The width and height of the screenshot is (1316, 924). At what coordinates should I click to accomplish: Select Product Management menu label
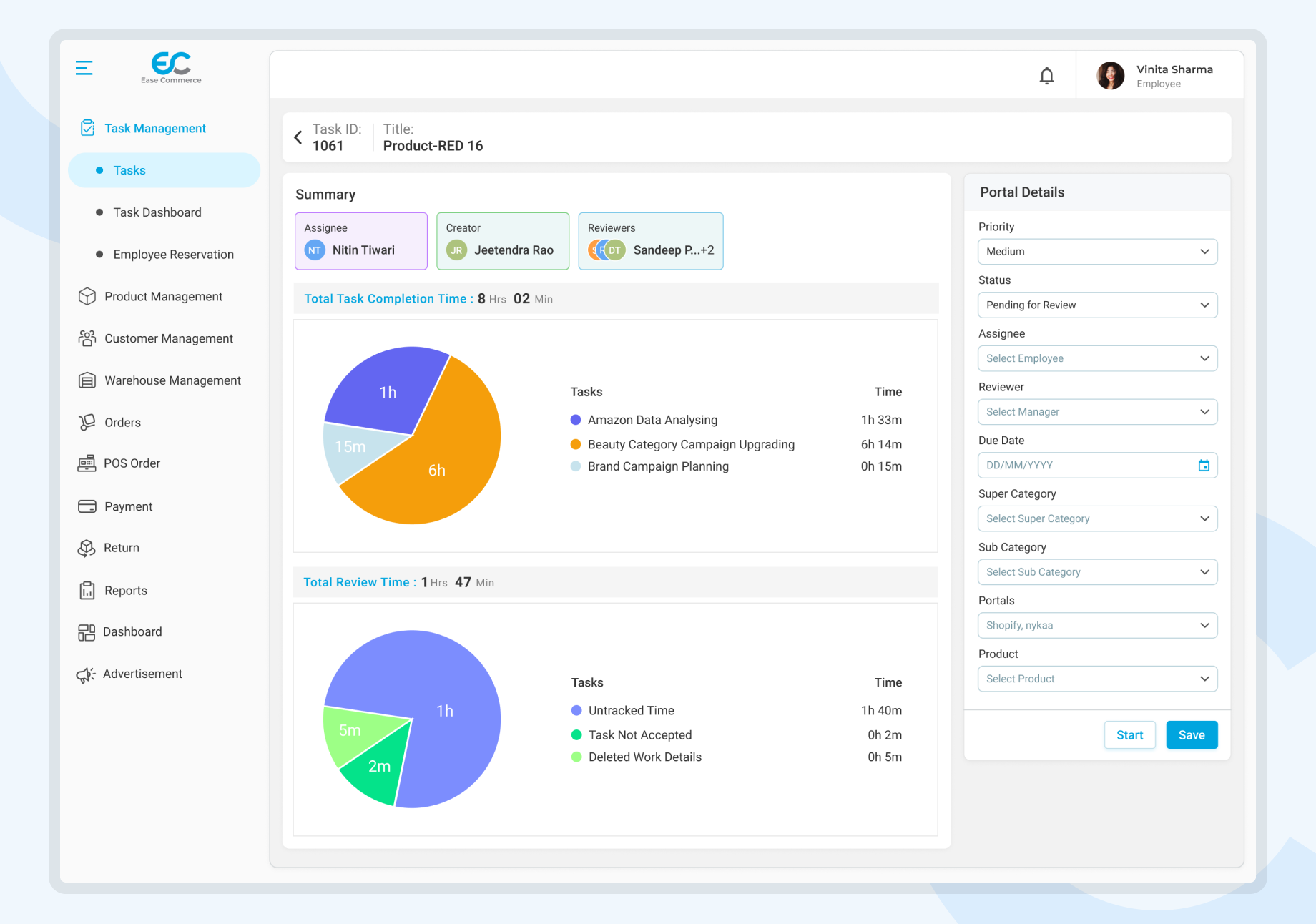(164, 296)
